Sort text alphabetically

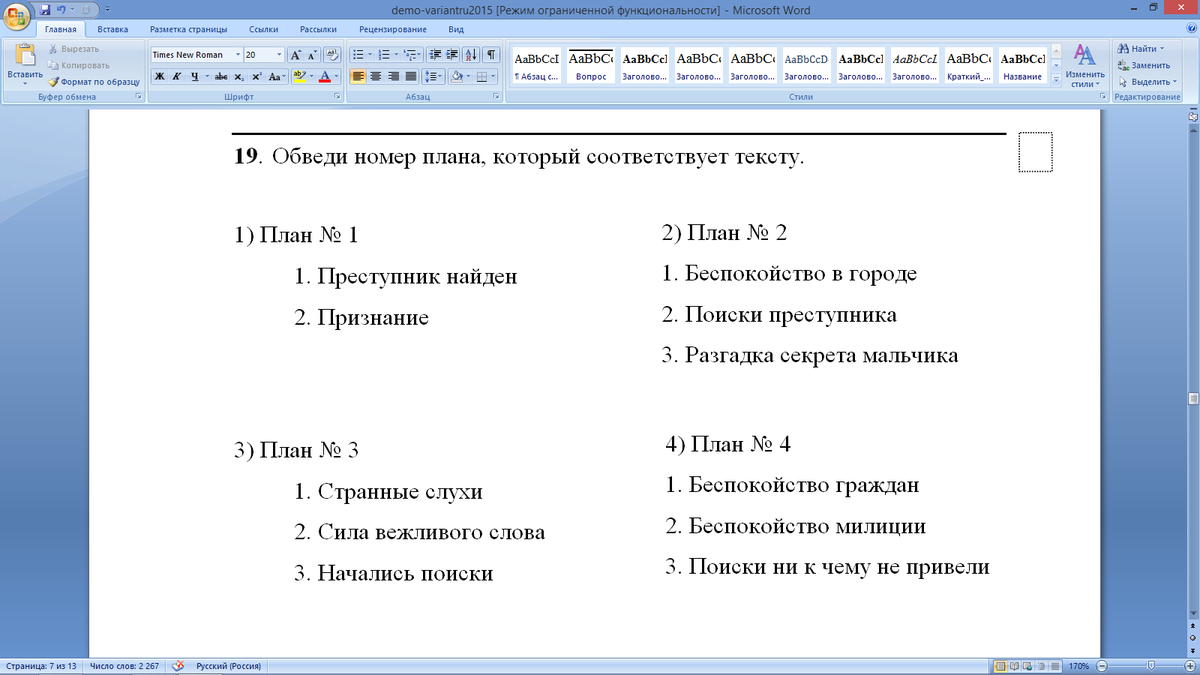(x=472, y=55)
